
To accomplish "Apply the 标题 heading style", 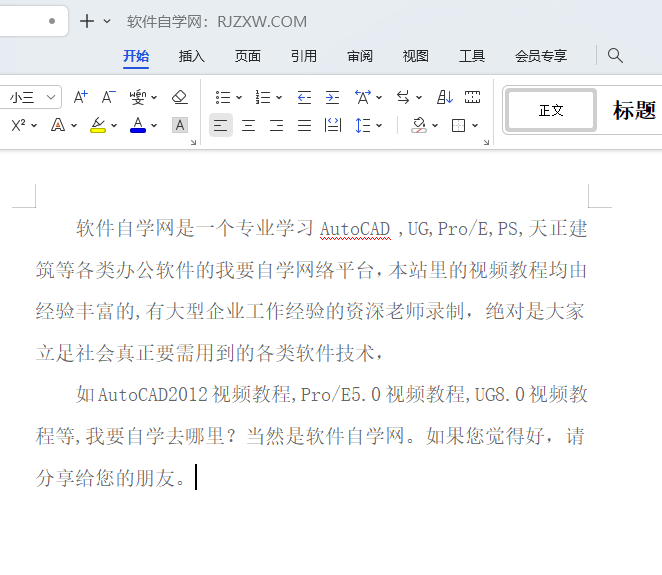I will (635, 111).
